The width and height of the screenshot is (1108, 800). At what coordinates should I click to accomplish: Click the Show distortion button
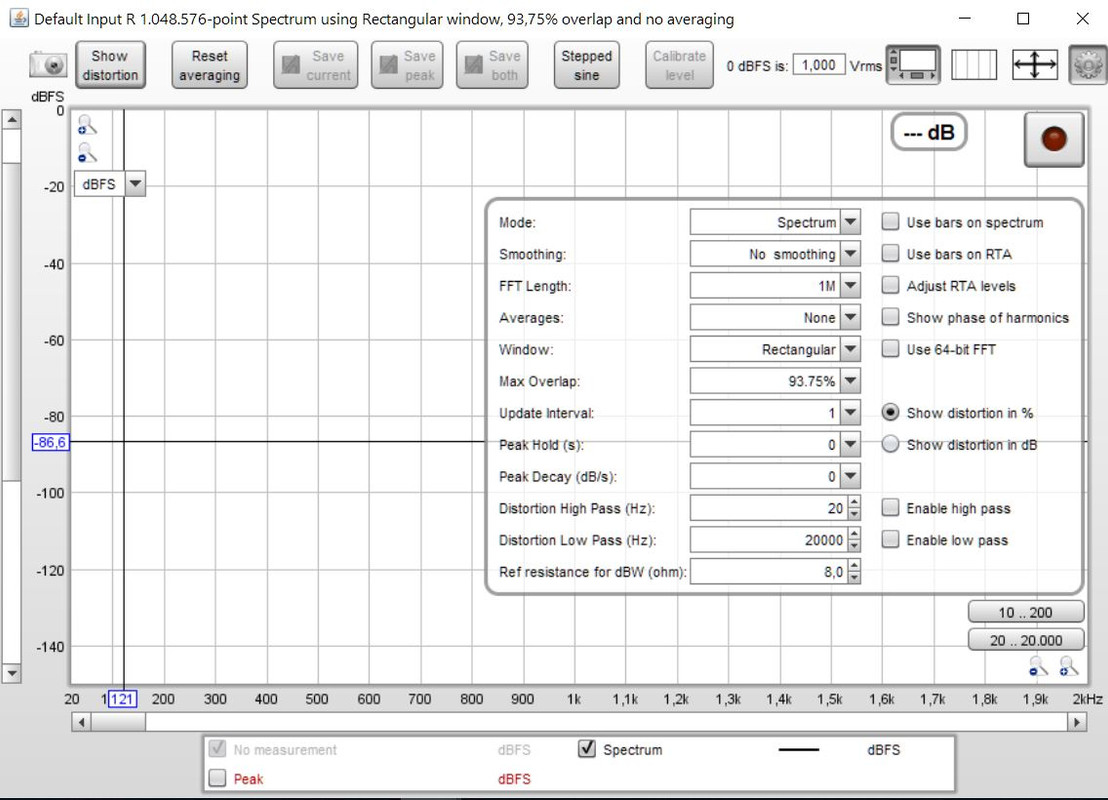point(110,65)
